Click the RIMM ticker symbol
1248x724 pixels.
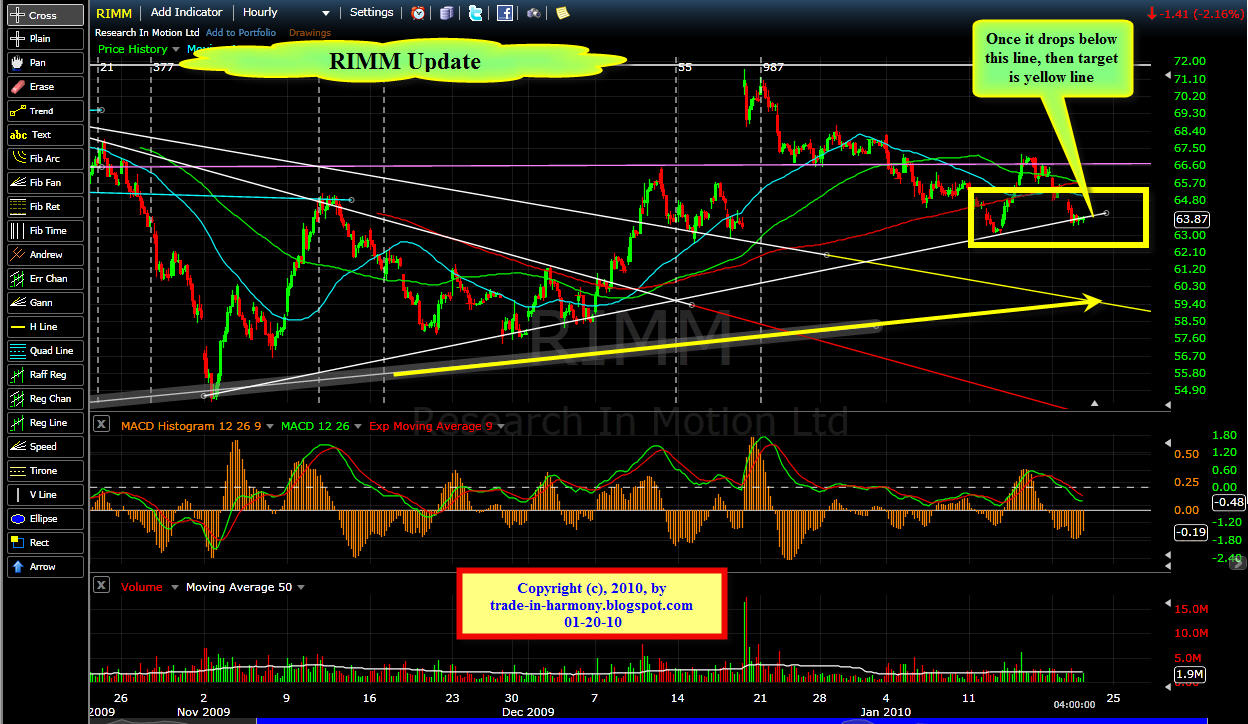click(x=113, y=13)
